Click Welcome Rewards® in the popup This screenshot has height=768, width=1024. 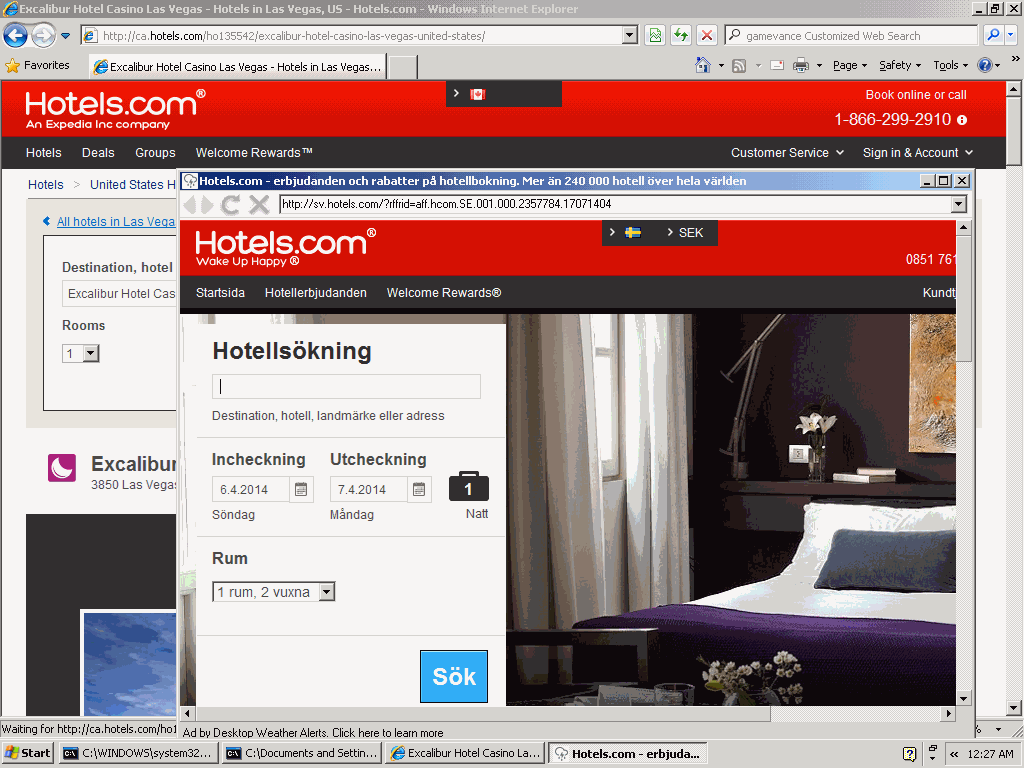444,293
